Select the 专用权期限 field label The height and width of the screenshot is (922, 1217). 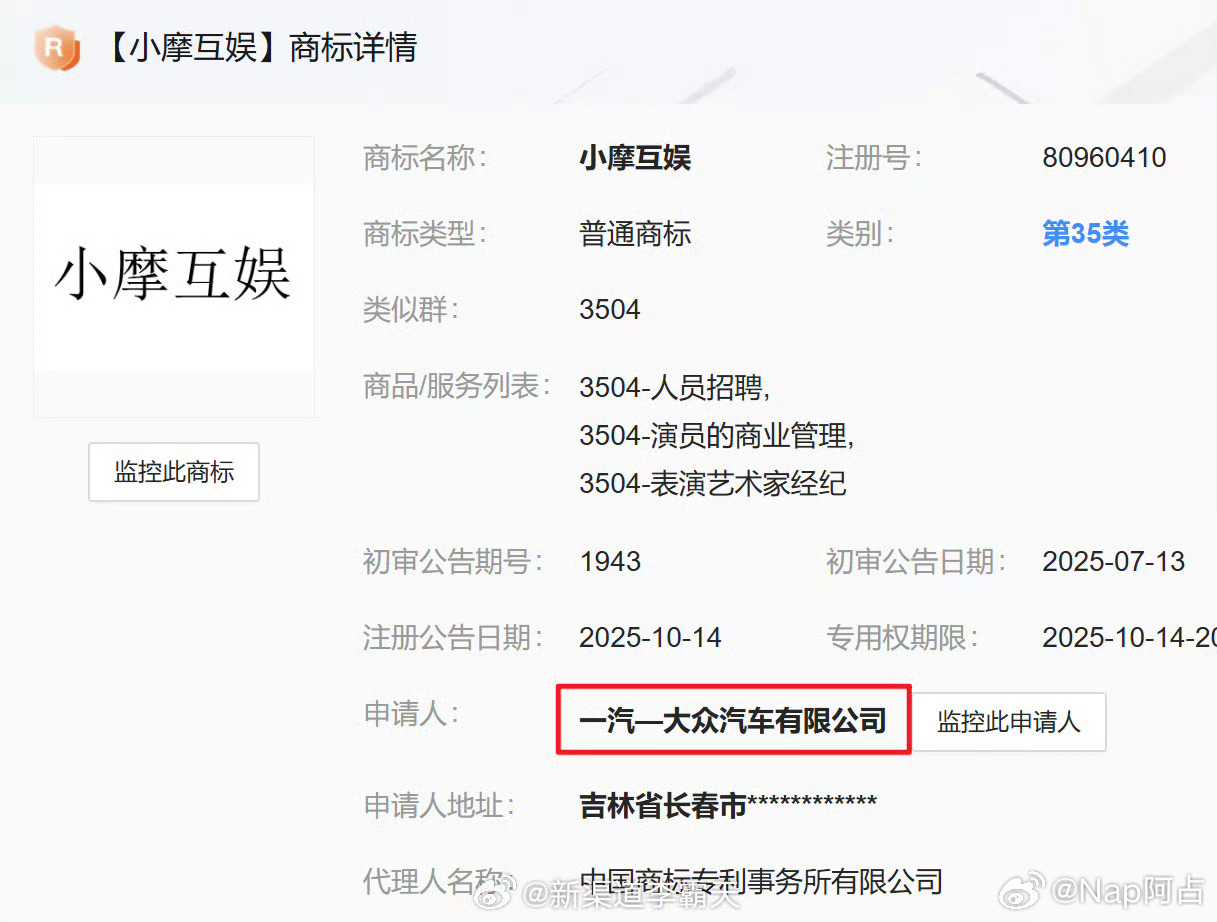coord(902,637)
